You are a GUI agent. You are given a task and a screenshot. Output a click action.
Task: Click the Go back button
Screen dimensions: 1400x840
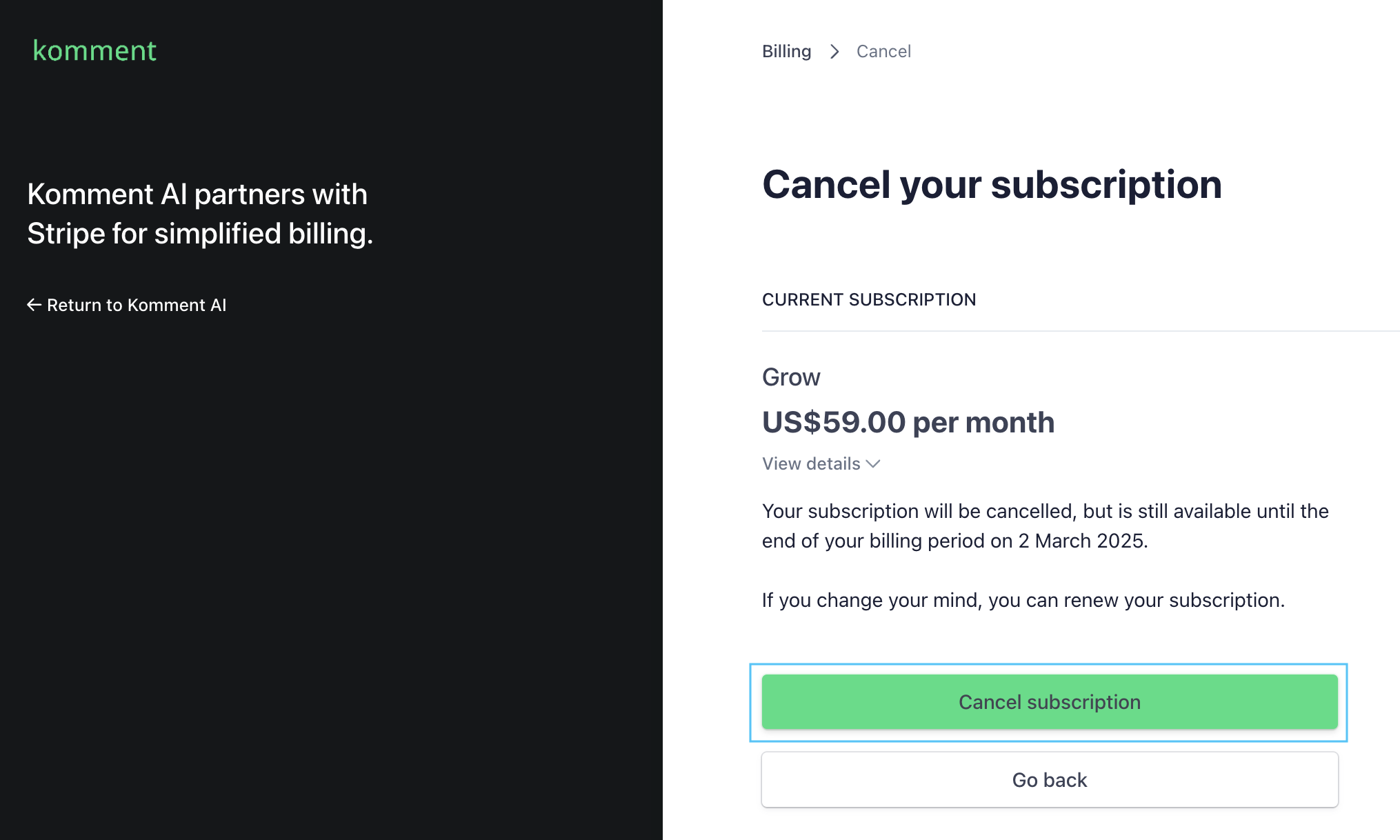coord(1049,780)
